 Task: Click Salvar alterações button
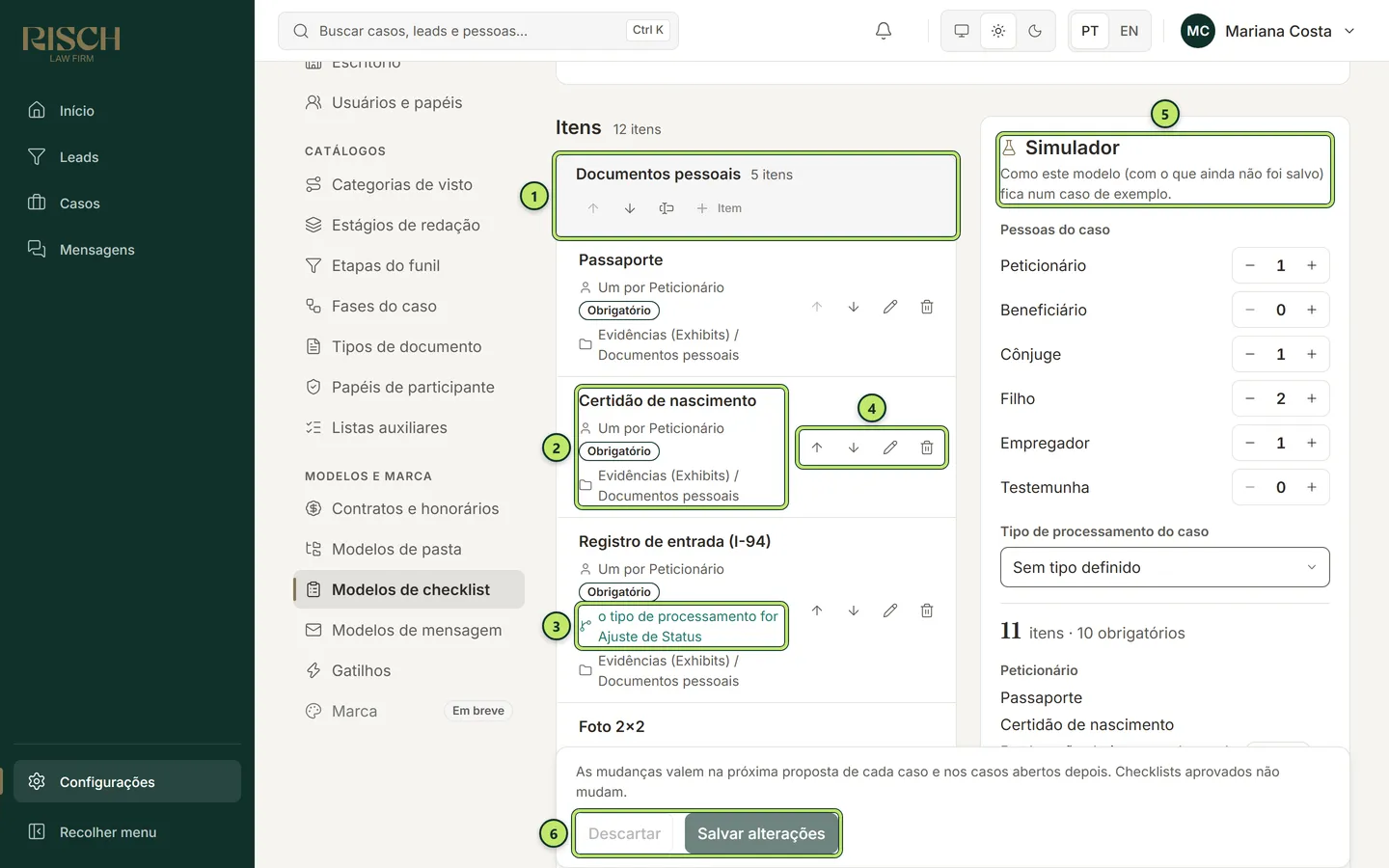(761, 833)
